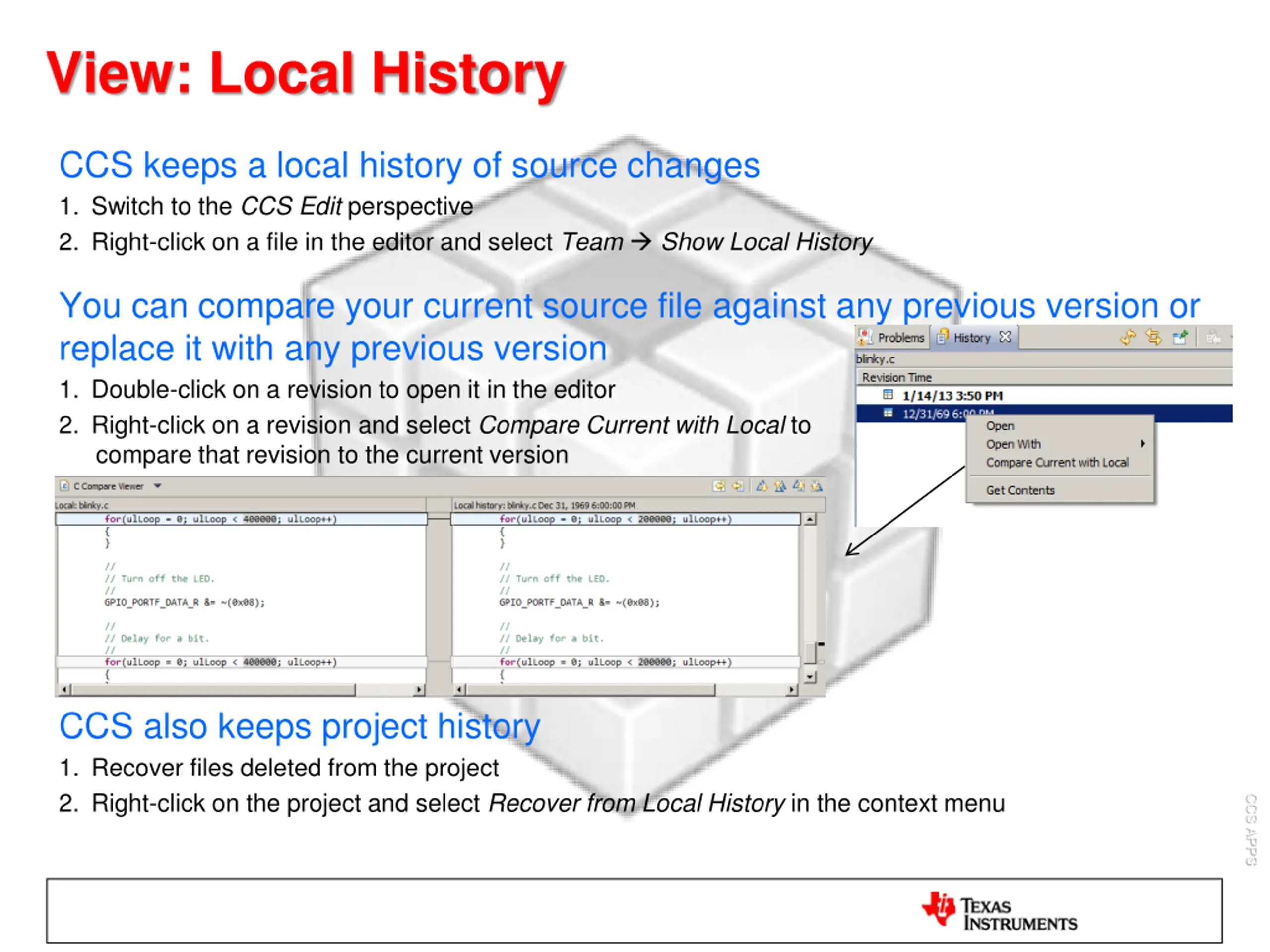This screenshot has width=1270, height=952.
Task: Click the bottom 200000 for-loop line in right pane
Action: pyautogui.click(x=626, y=662)
